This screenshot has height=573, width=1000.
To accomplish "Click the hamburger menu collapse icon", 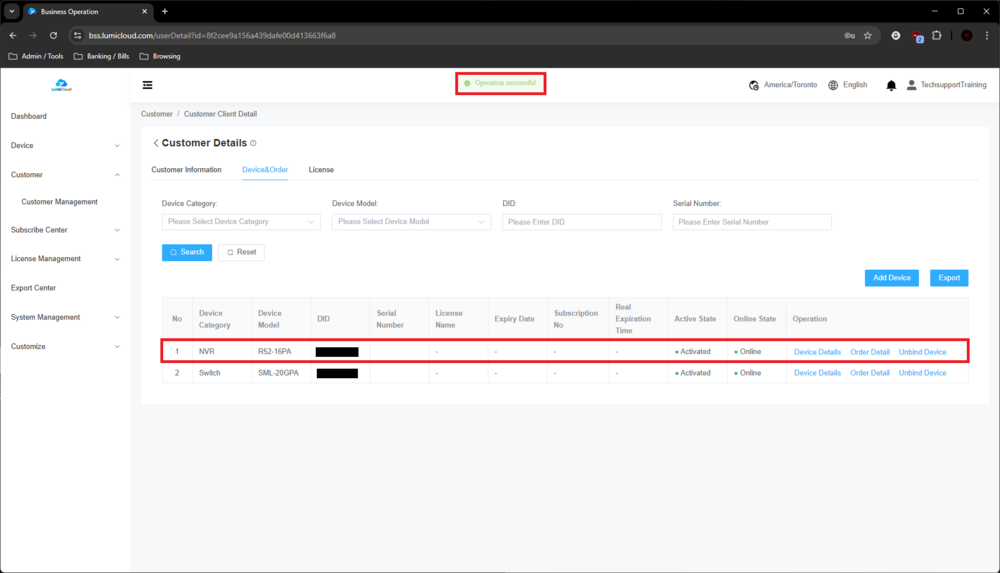I will (148, 86).
